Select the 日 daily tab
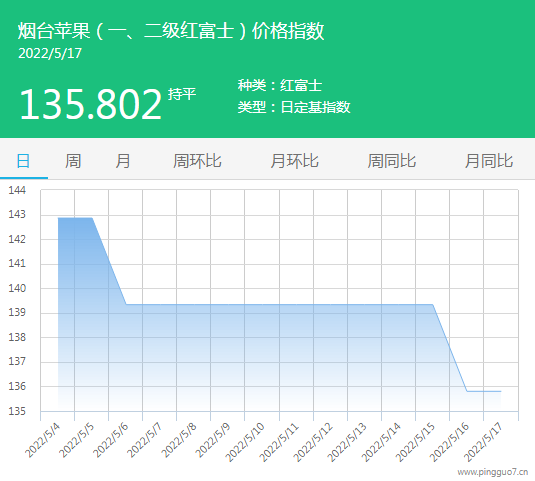Viewport: 535px width, 481px height. [23, 161]
